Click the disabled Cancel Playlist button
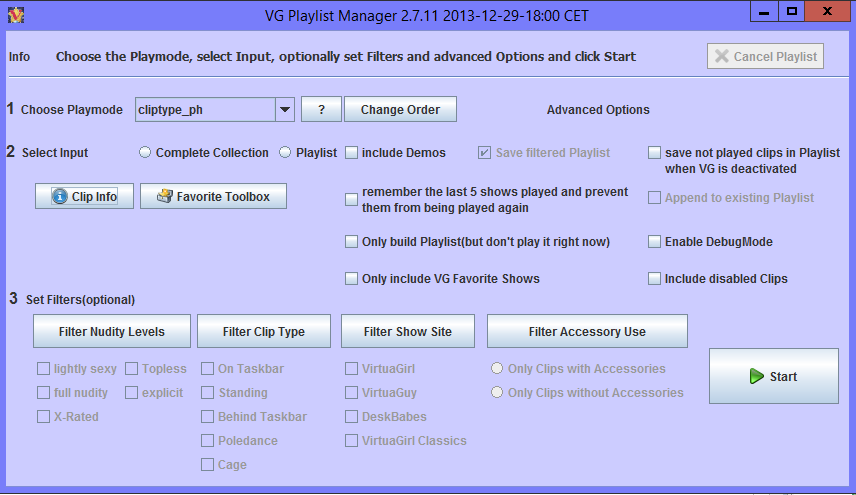The width and height of the screenshot is (856, 495). click(x=765, y=56)
